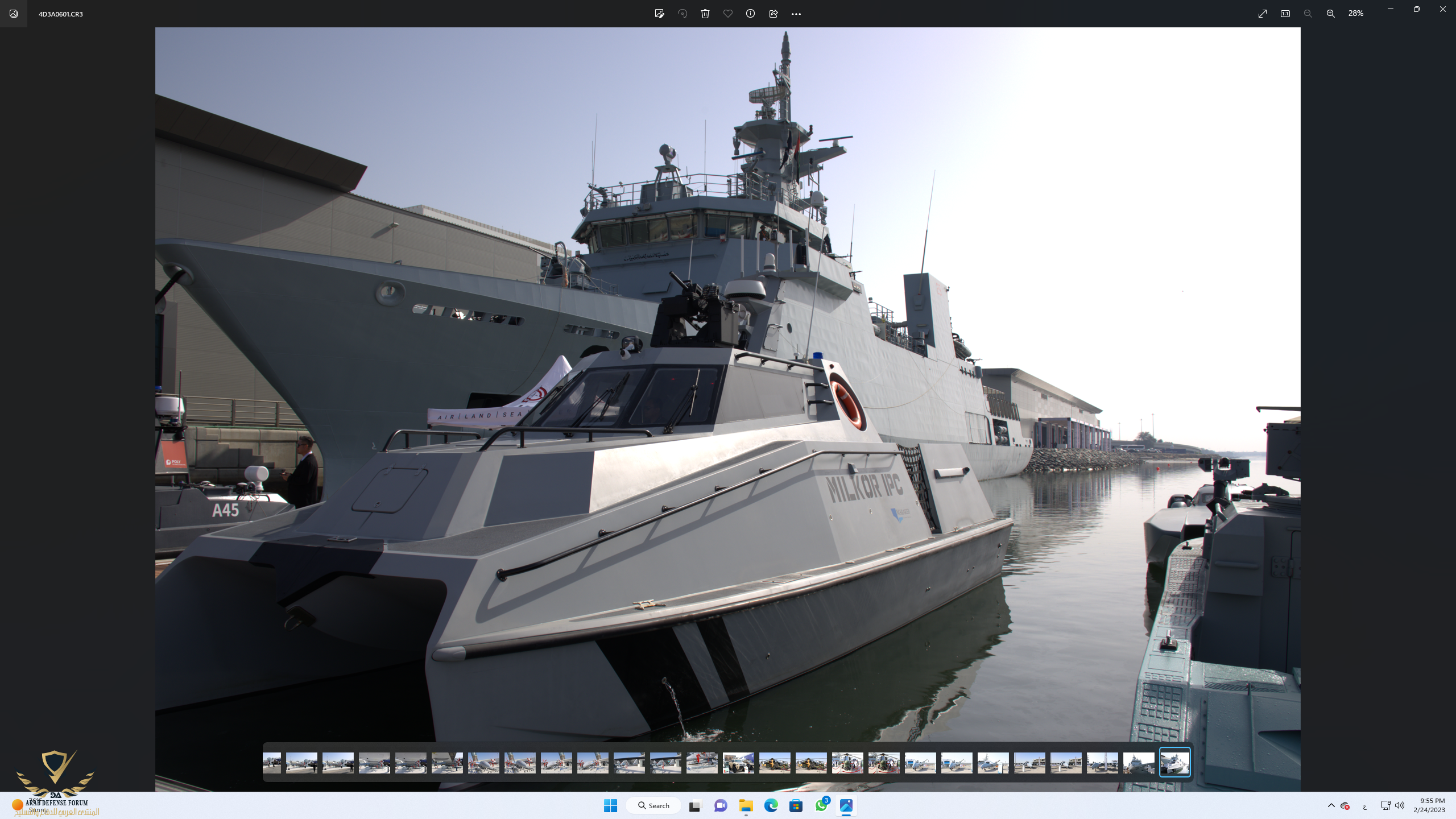Image resolution: width=1456 pixels, height=819 pixels.
Task: Open the Chat app on the taskbar
Action: coord(721,805)
